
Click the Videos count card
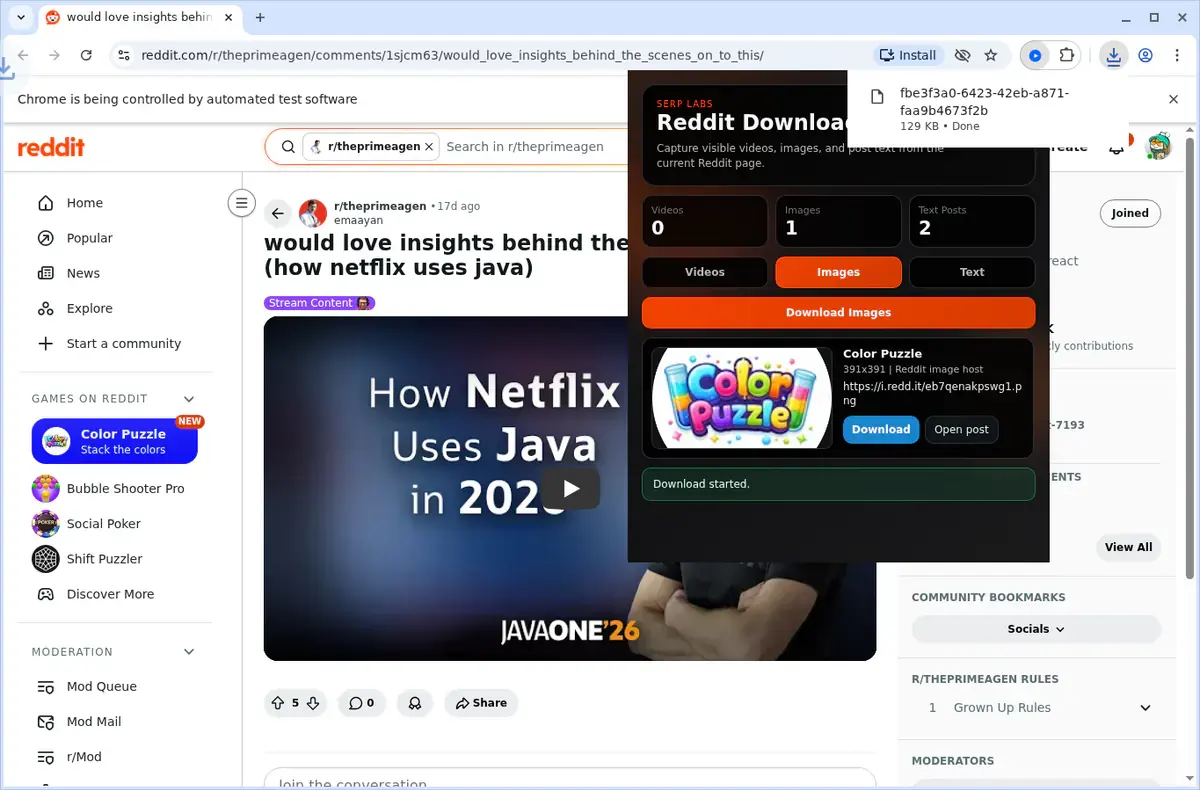click(x=705, y=221)
